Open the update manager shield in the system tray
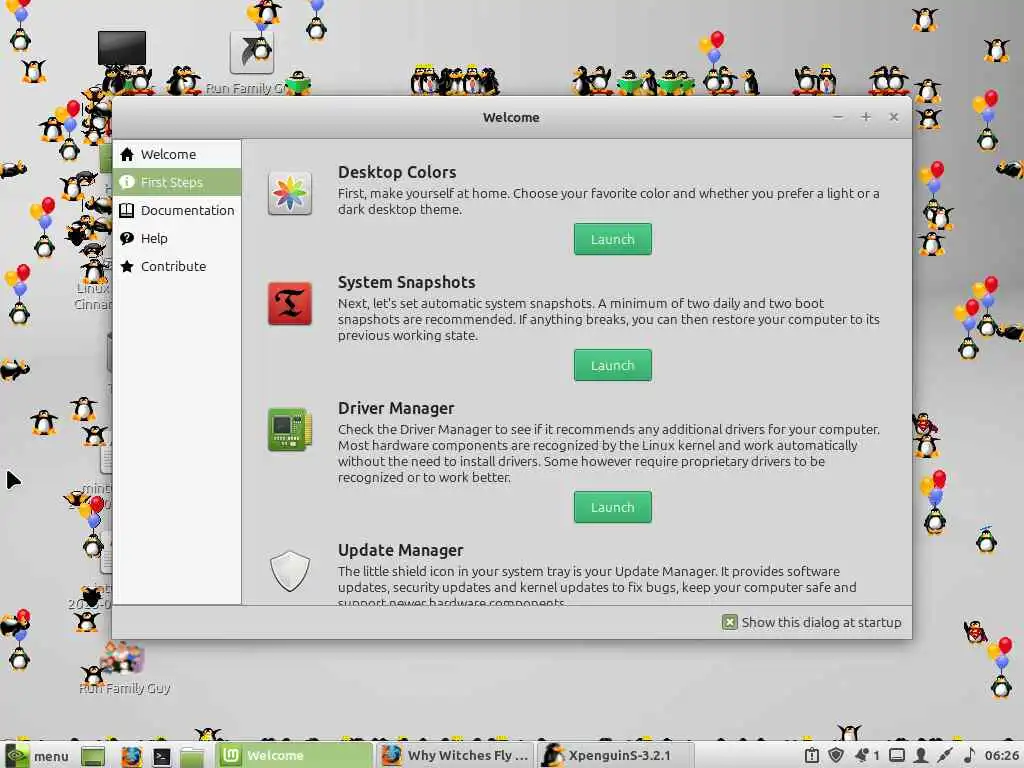 coord(835,756)
